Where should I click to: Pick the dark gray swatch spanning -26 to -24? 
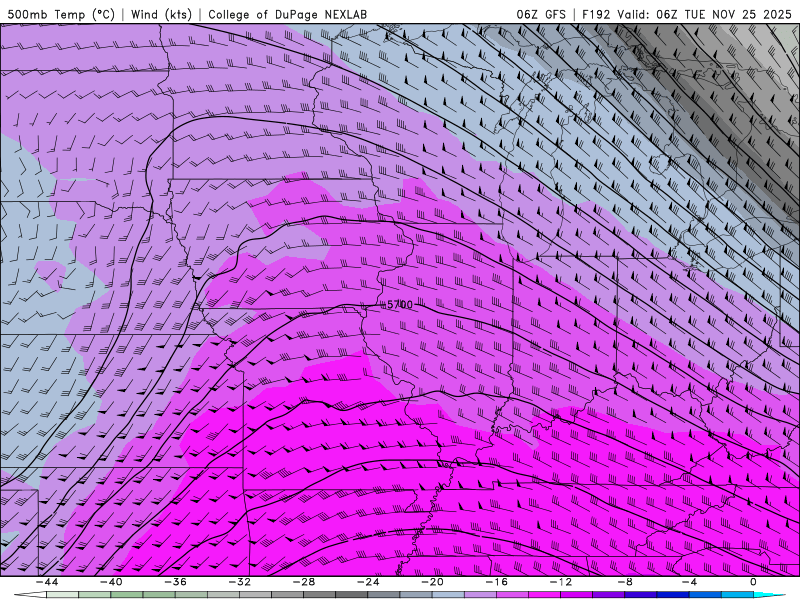[352, 595]
